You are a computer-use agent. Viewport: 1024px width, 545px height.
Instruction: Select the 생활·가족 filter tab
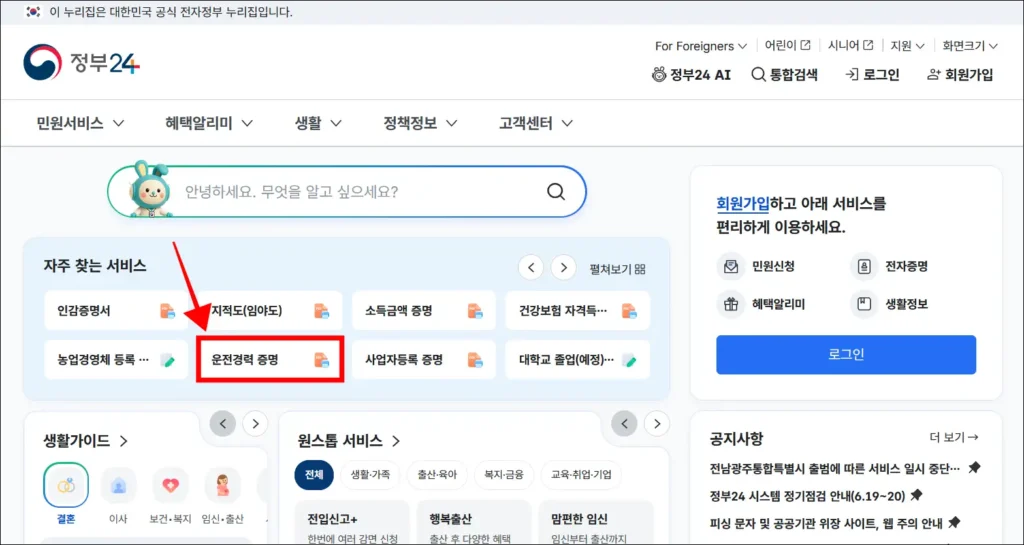point(370,475)
